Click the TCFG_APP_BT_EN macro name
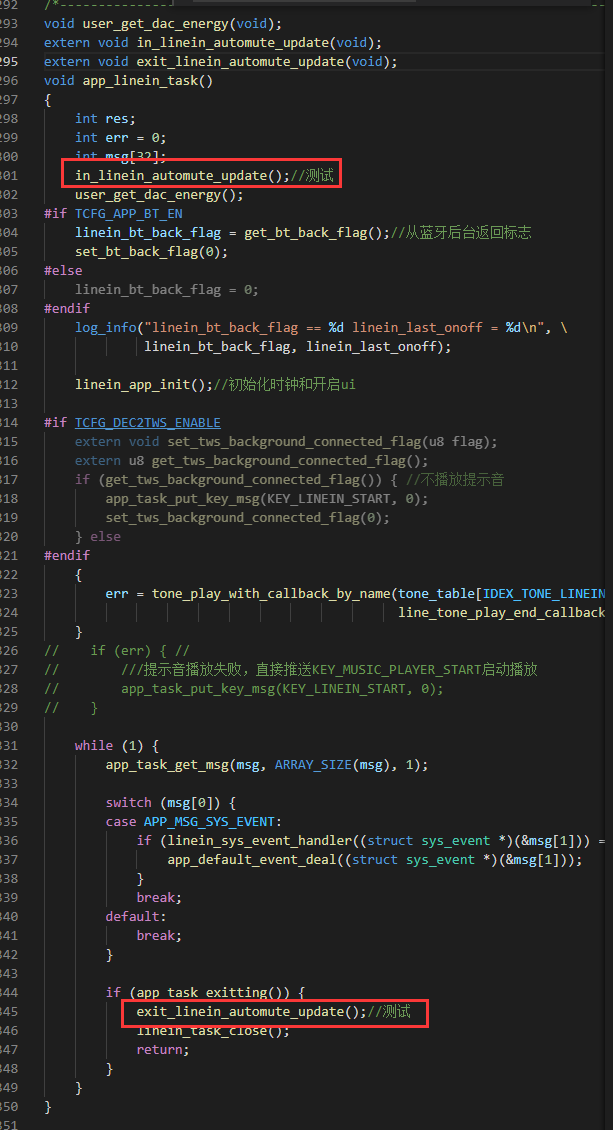The image size is (613, 1130). pos(128,213)
